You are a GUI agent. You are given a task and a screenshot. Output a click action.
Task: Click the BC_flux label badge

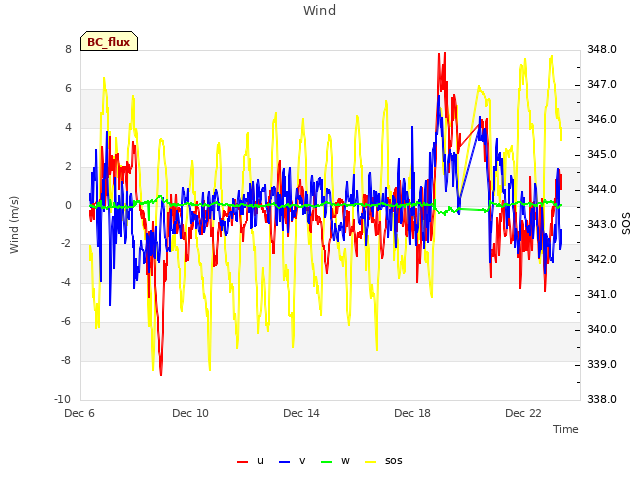[109, 41]
